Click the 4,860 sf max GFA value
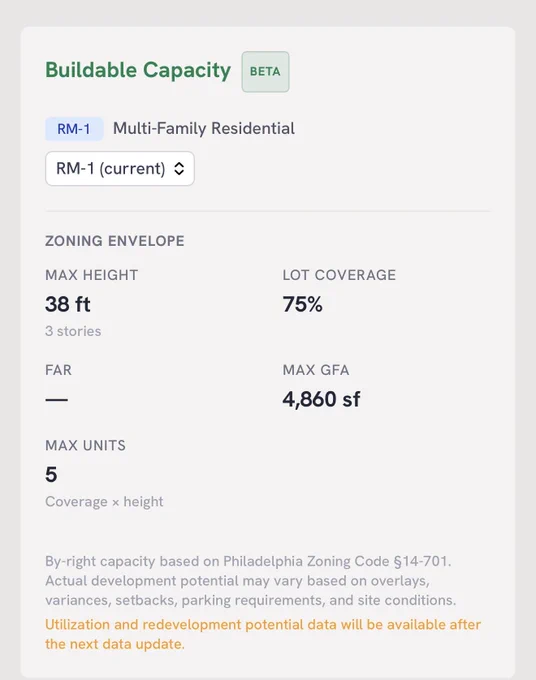The height and width of the screenshot is (680, 536). coord(321,399)
